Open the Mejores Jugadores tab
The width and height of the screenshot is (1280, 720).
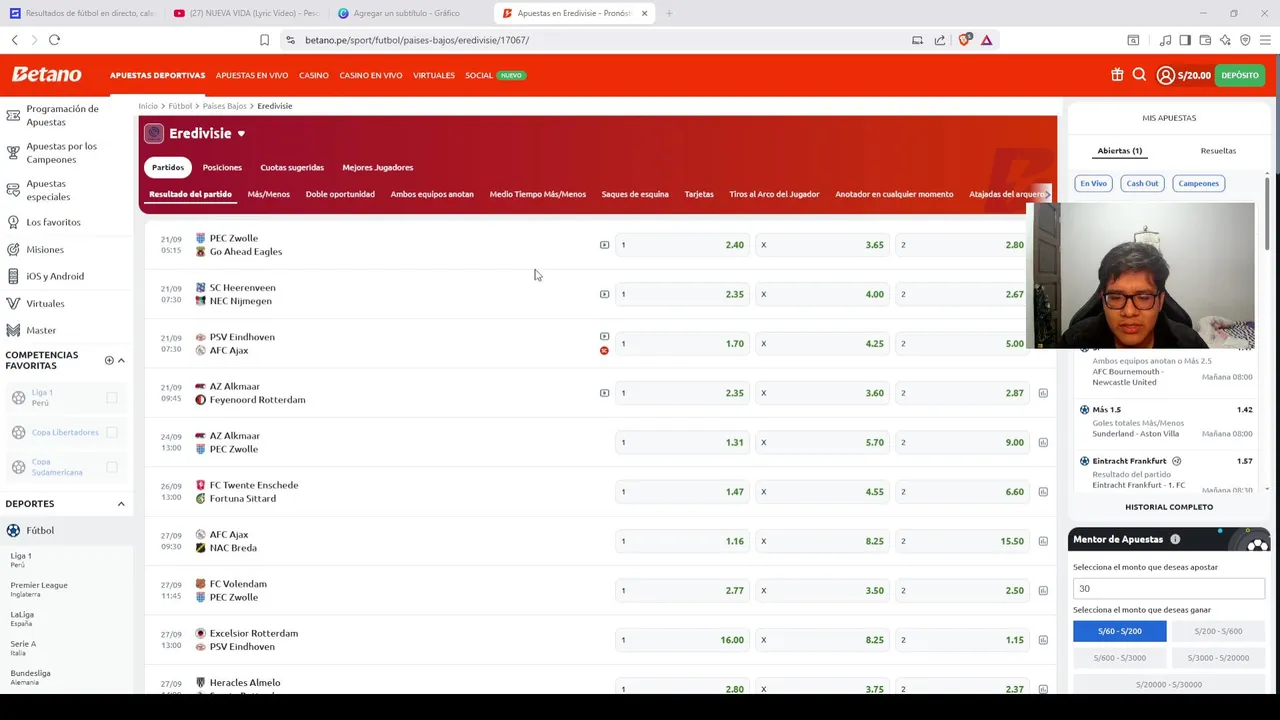[377, 167]
